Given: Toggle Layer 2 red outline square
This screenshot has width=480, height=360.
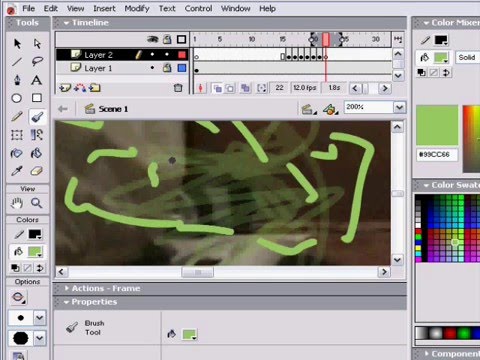Looking at the screenshot, I should click(x=182, y=54).
